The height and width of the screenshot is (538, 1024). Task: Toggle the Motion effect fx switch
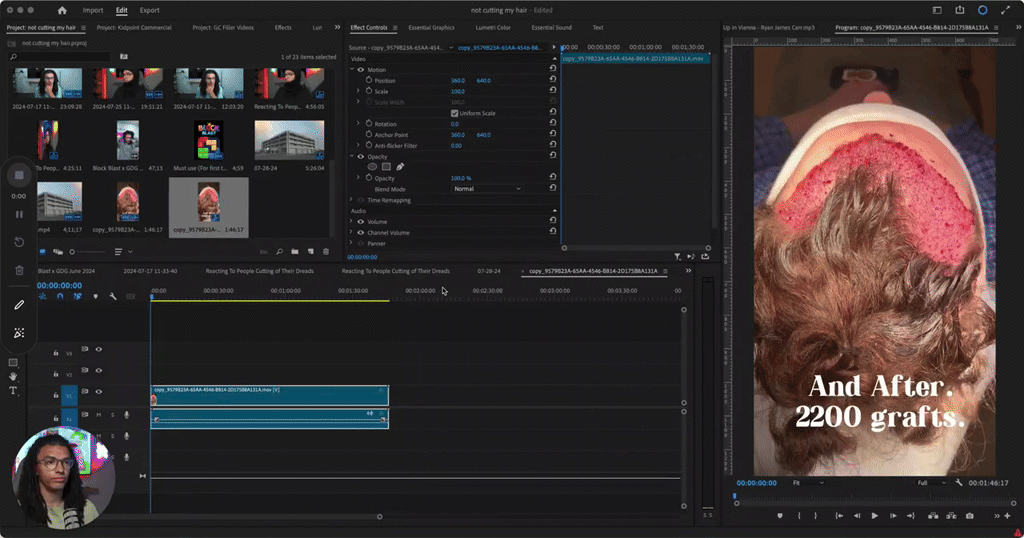point(361,70)
